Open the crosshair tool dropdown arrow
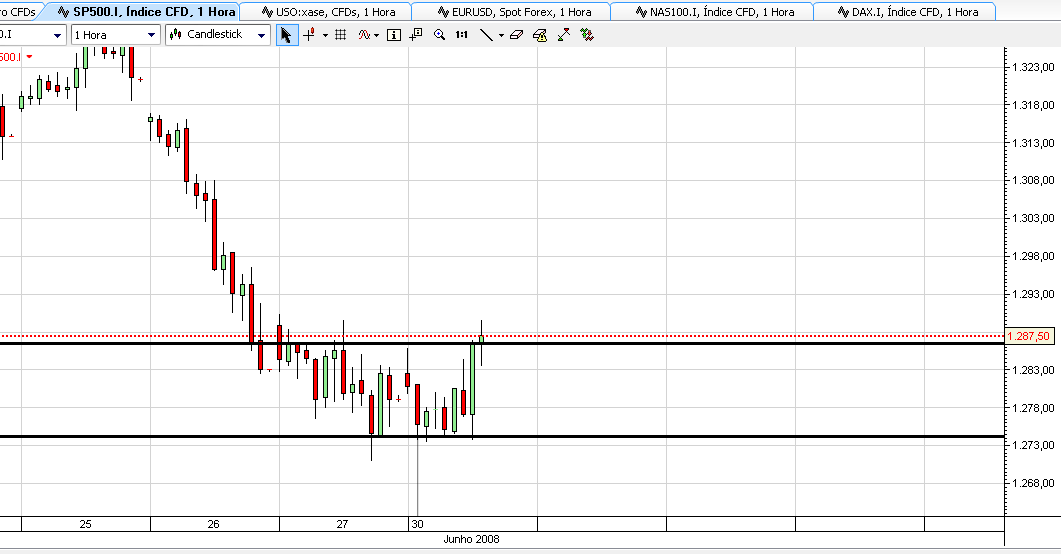This screenshot has height=554, width=1061. (325, 35)
